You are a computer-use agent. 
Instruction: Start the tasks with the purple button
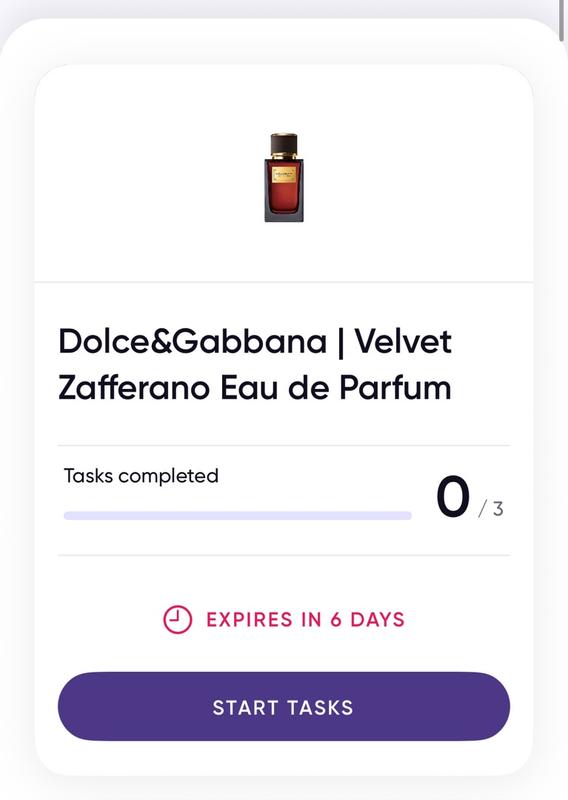pyautogui.click(x=284, y=707)
